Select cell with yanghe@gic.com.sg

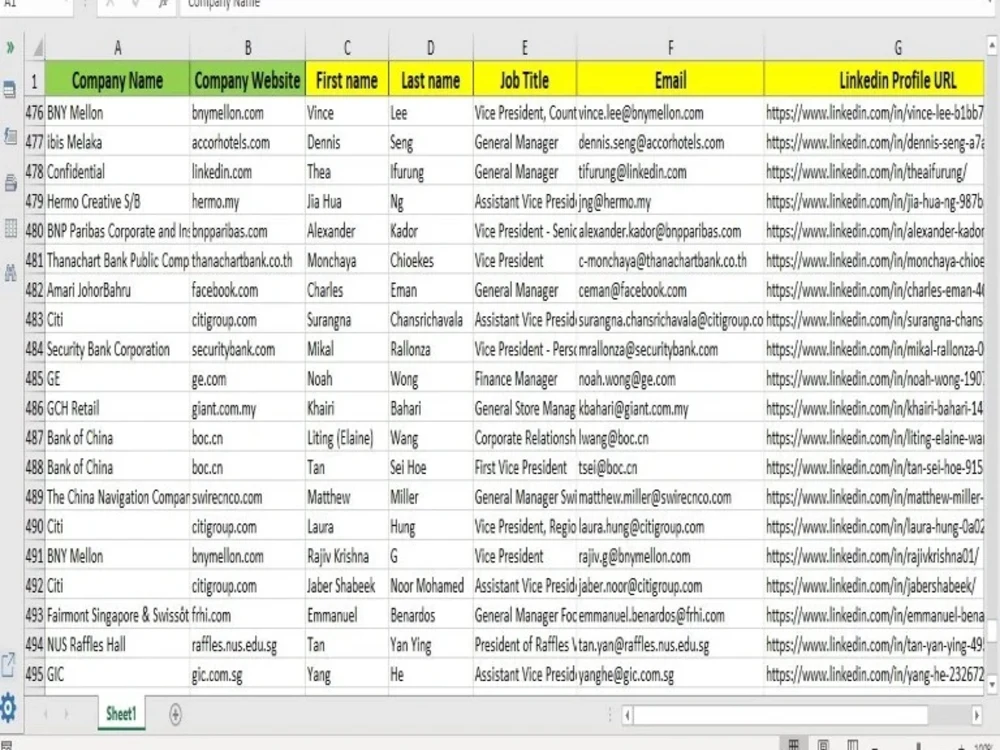coord(670,674)
